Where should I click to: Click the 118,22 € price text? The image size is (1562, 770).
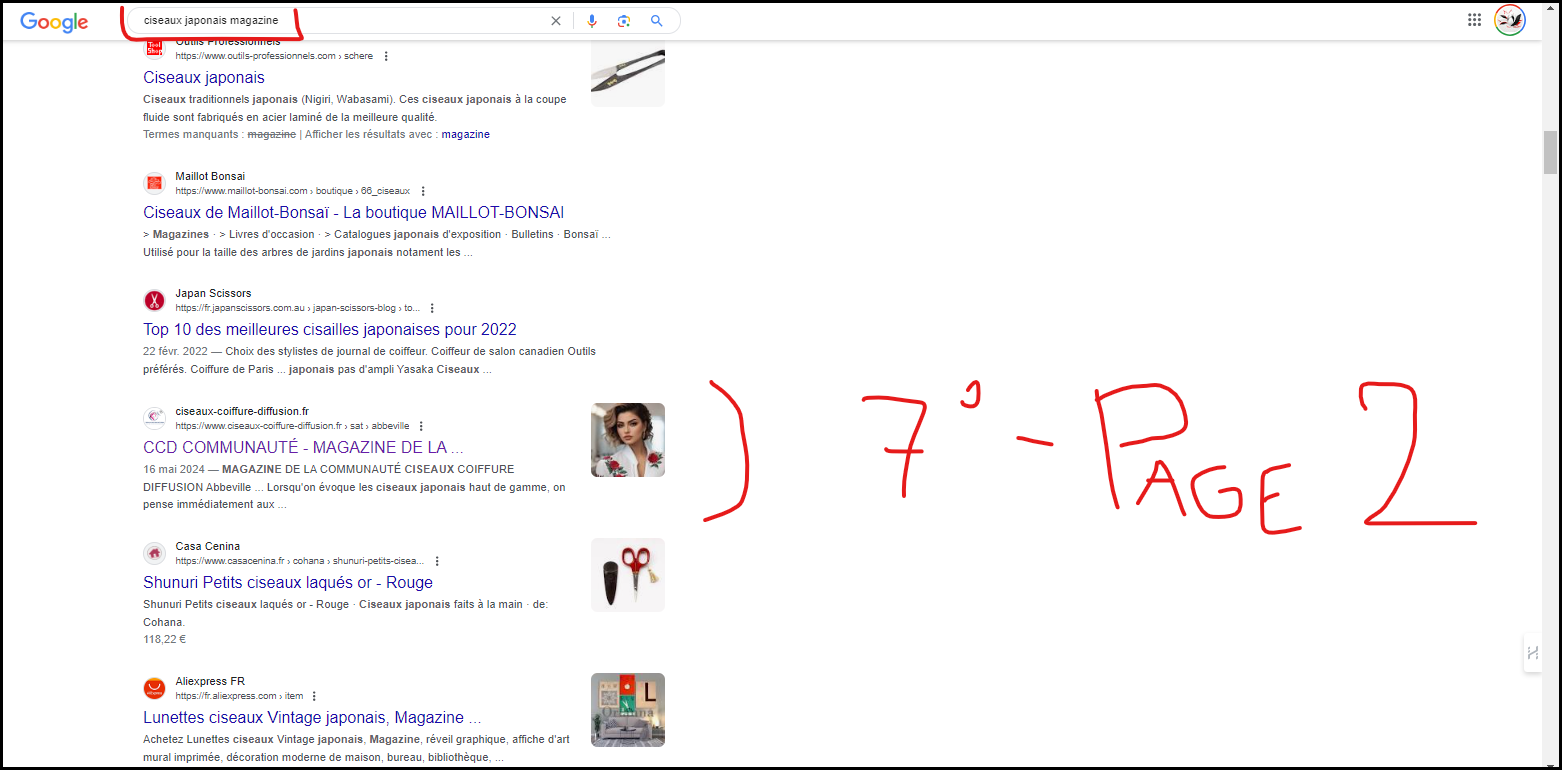pyautogui.click(x=165, y=639)
